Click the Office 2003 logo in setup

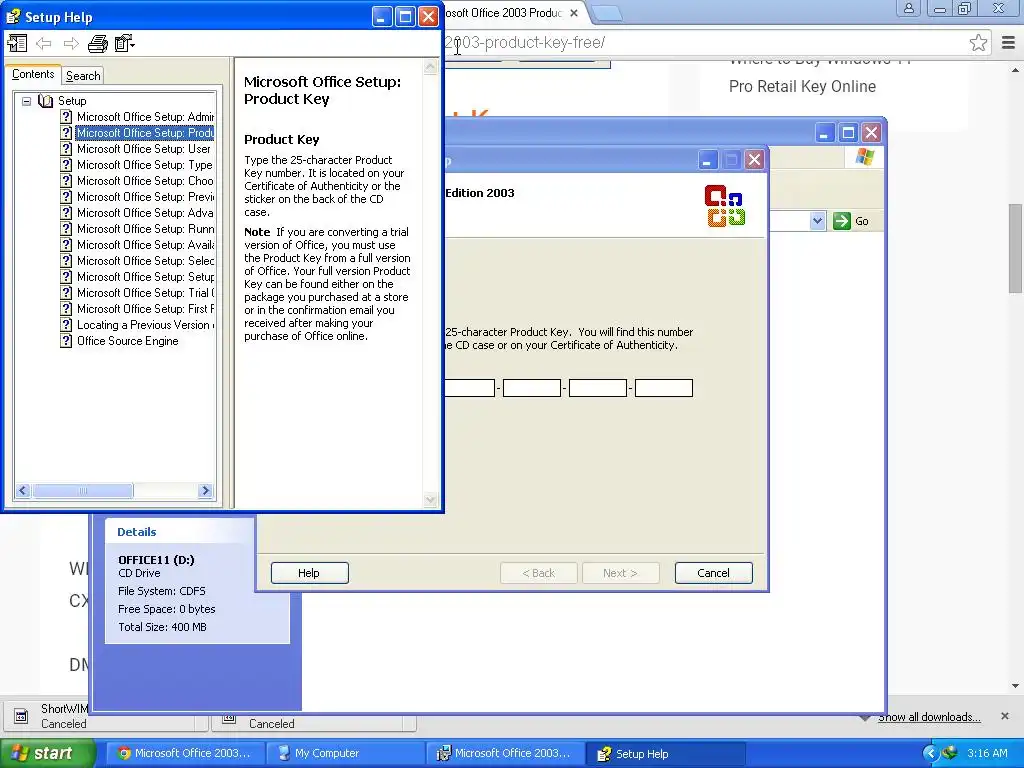725,206
